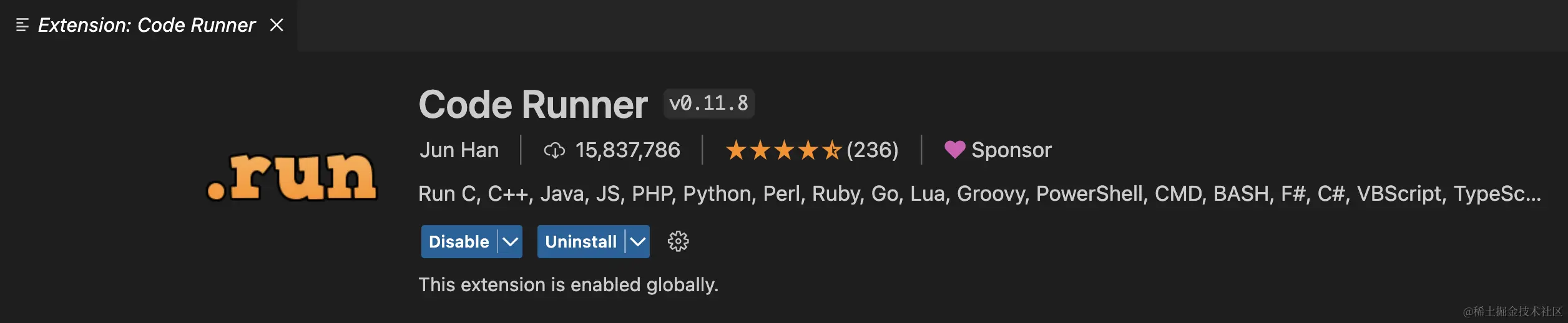Open the Manage gear icon menu
This screenshot has width=1568, height=323.
(678, 241)
